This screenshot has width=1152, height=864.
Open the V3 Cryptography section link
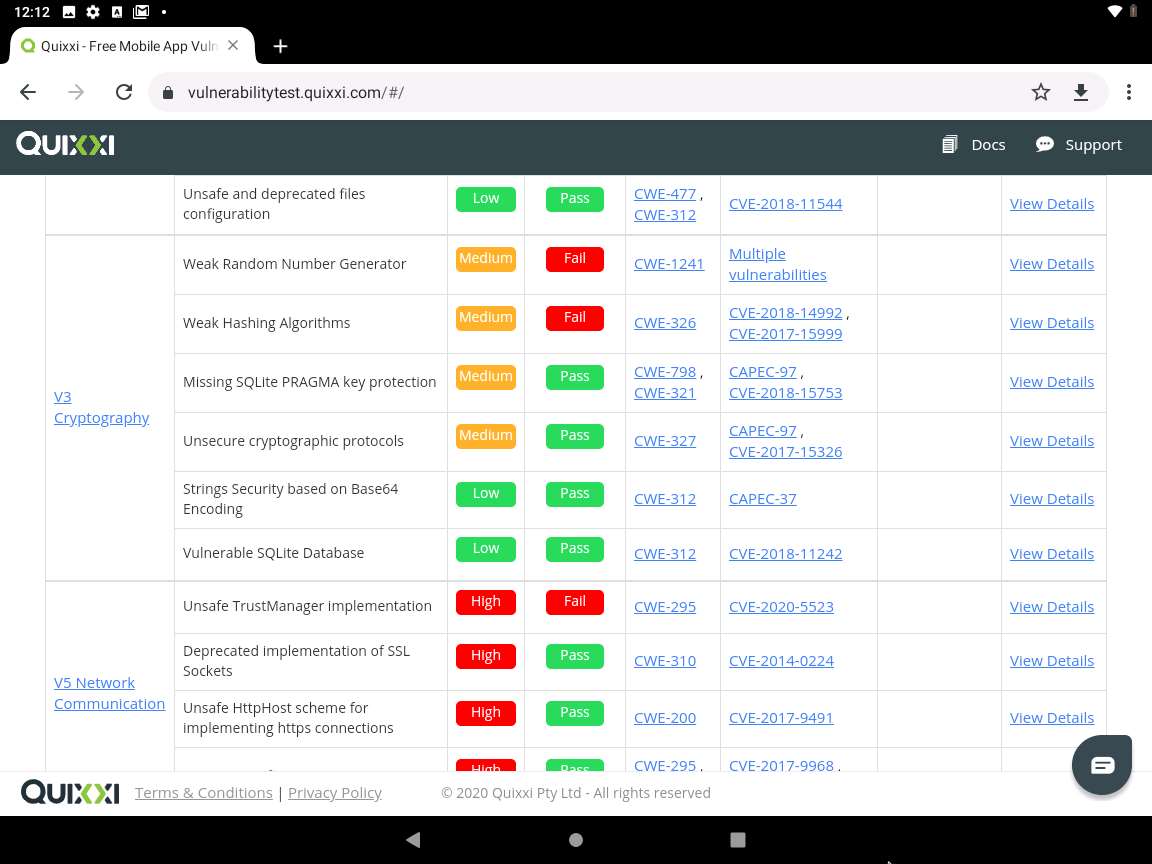[101, 406]
